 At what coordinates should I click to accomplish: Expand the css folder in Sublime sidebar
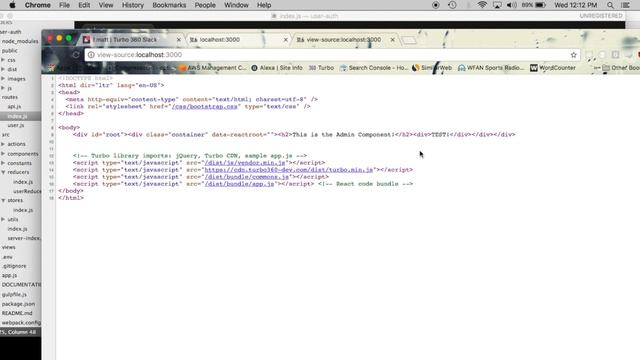tap(3, 60)
